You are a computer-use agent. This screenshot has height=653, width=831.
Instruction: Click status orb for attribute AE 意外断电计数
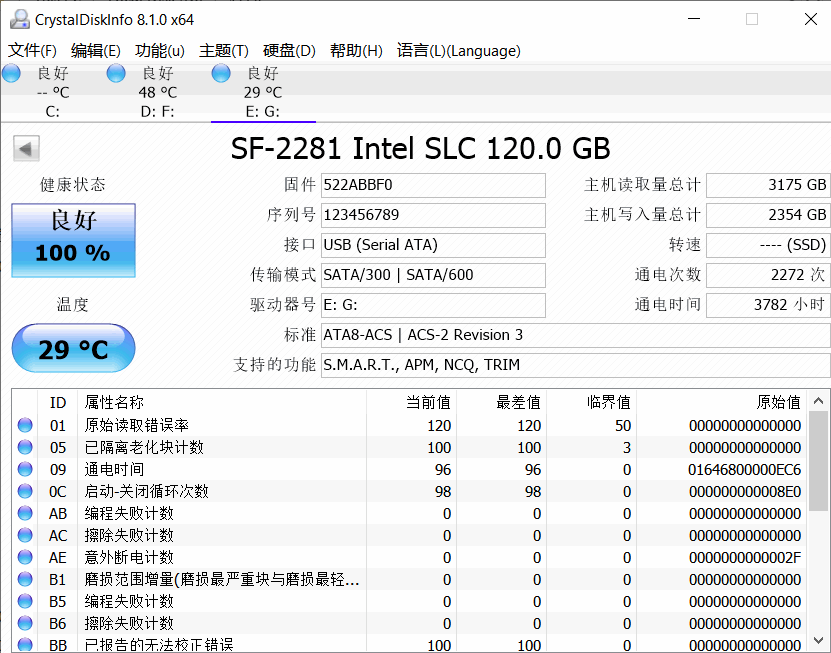point(25,558)
